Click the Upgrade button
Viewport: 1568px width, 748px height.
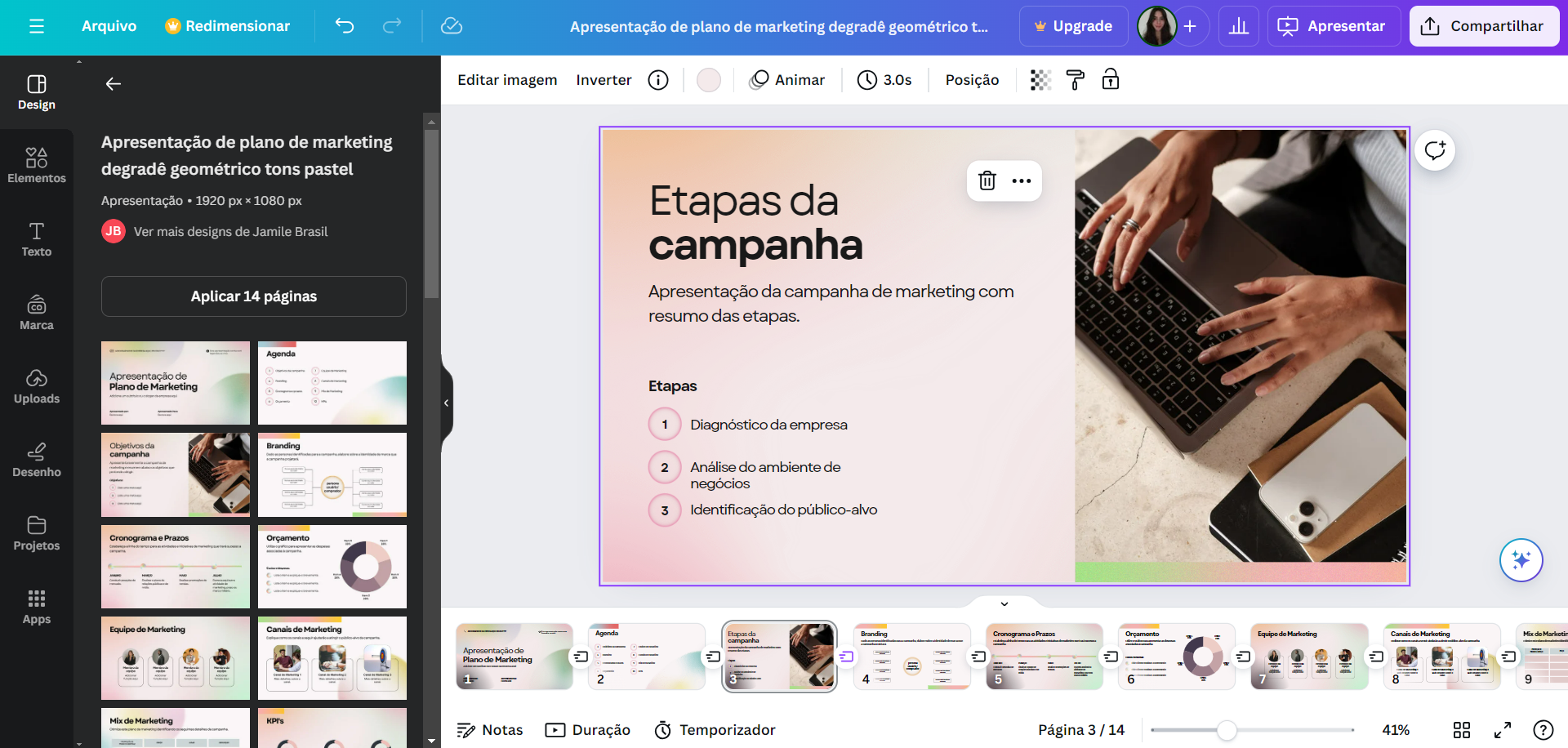tap(1074, 26)
